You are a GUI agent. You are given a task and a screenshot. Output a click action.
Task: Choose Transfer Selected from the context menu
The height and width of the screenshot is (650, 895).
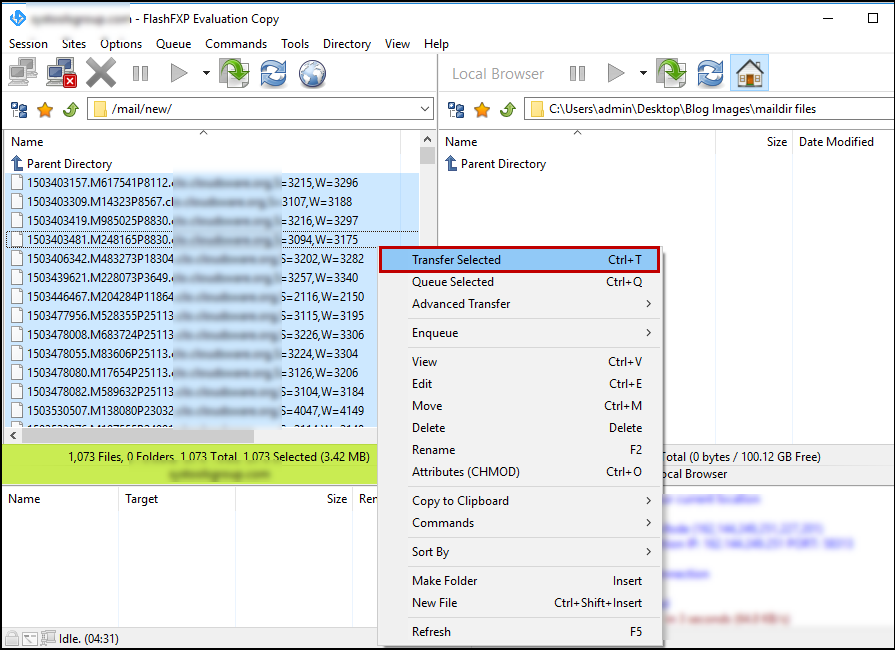pyautogui.click(x=519, y=260)
